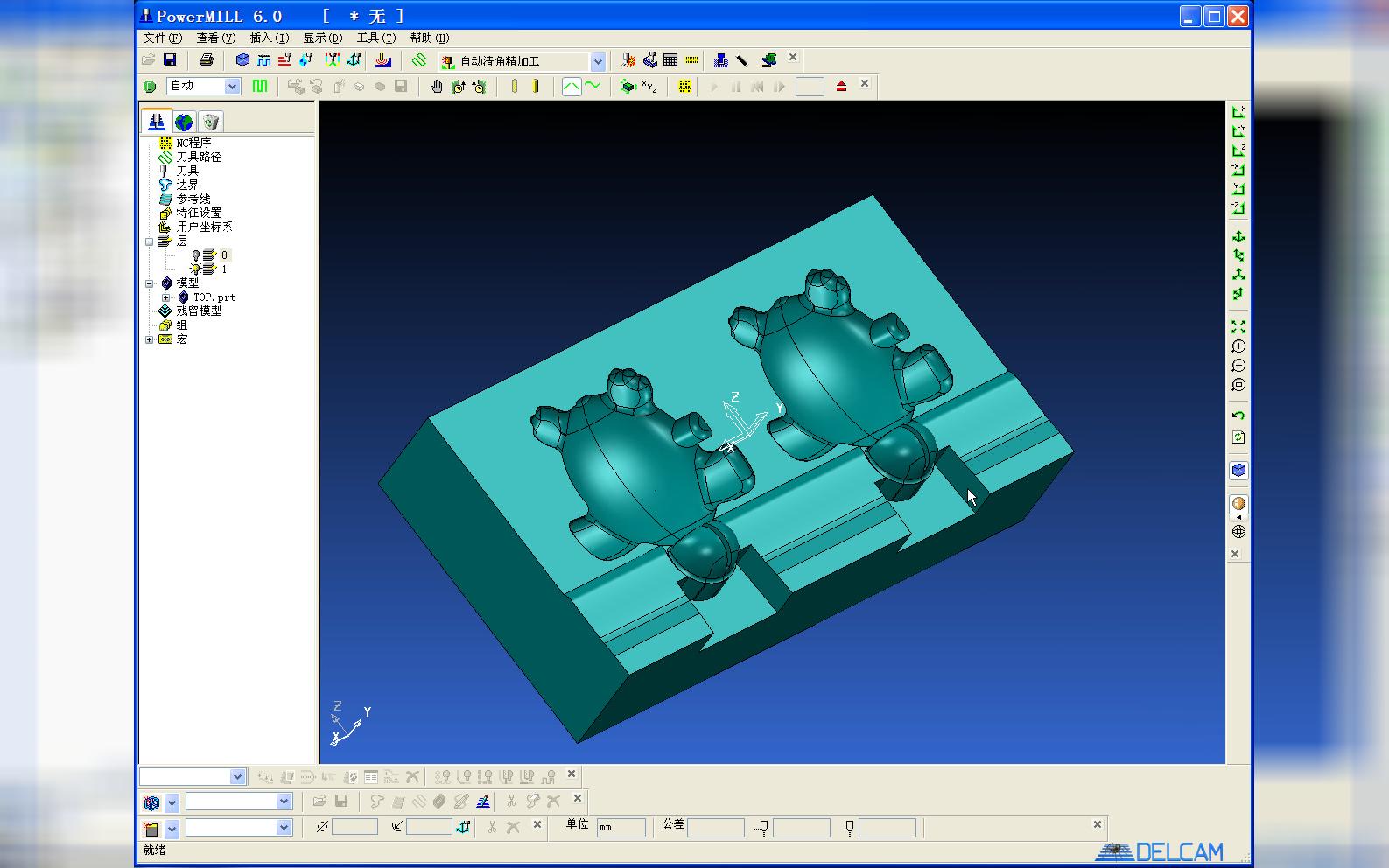
Task: Click the green circle toggle before 自动 dropdown
Action: 150,86
